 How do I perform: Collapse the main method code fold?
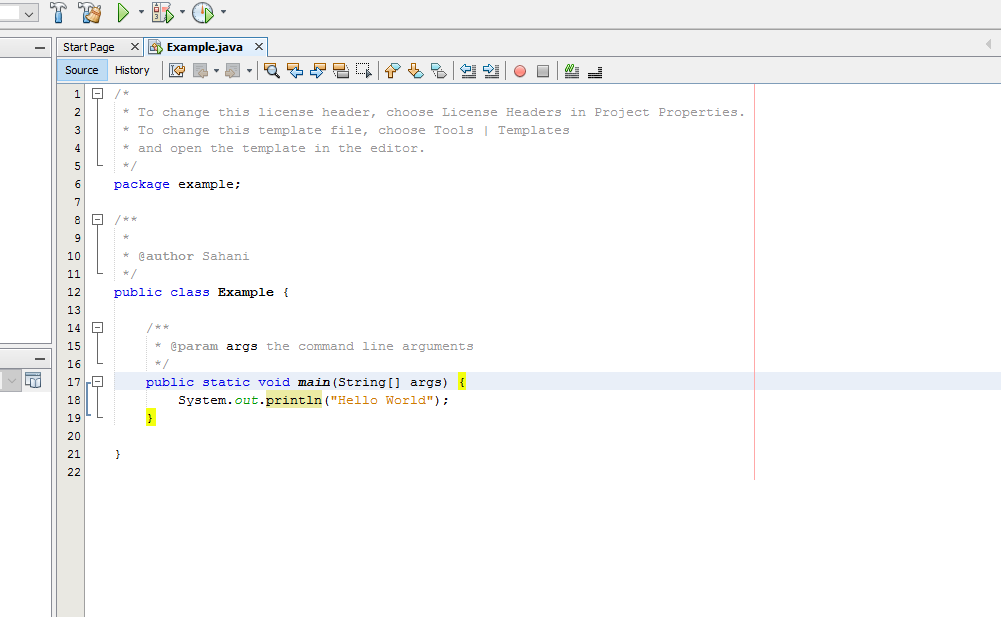click(97, 381)
